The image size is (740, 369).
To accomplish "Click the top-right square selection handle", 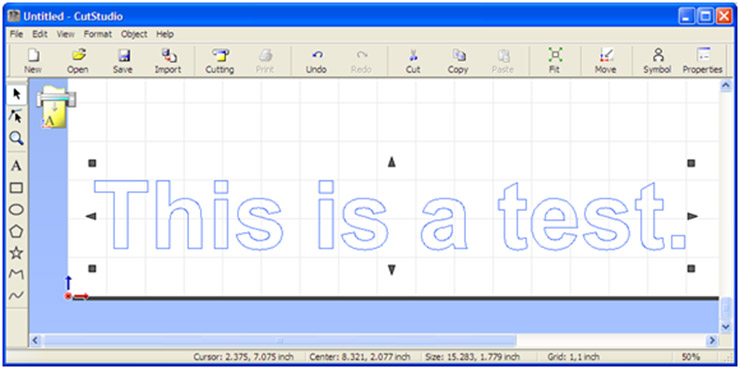I will pyautogui.click(x=691, y=163).
